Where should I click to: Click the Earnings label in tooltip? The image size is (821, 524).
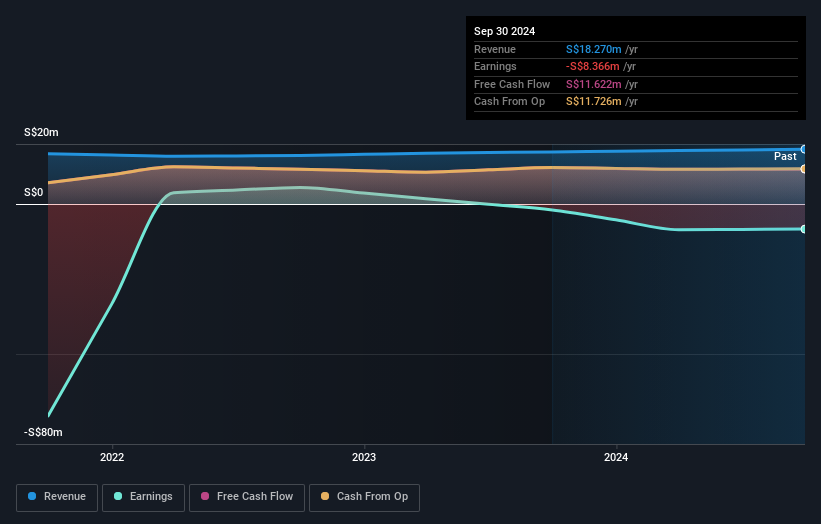point(495,66)
